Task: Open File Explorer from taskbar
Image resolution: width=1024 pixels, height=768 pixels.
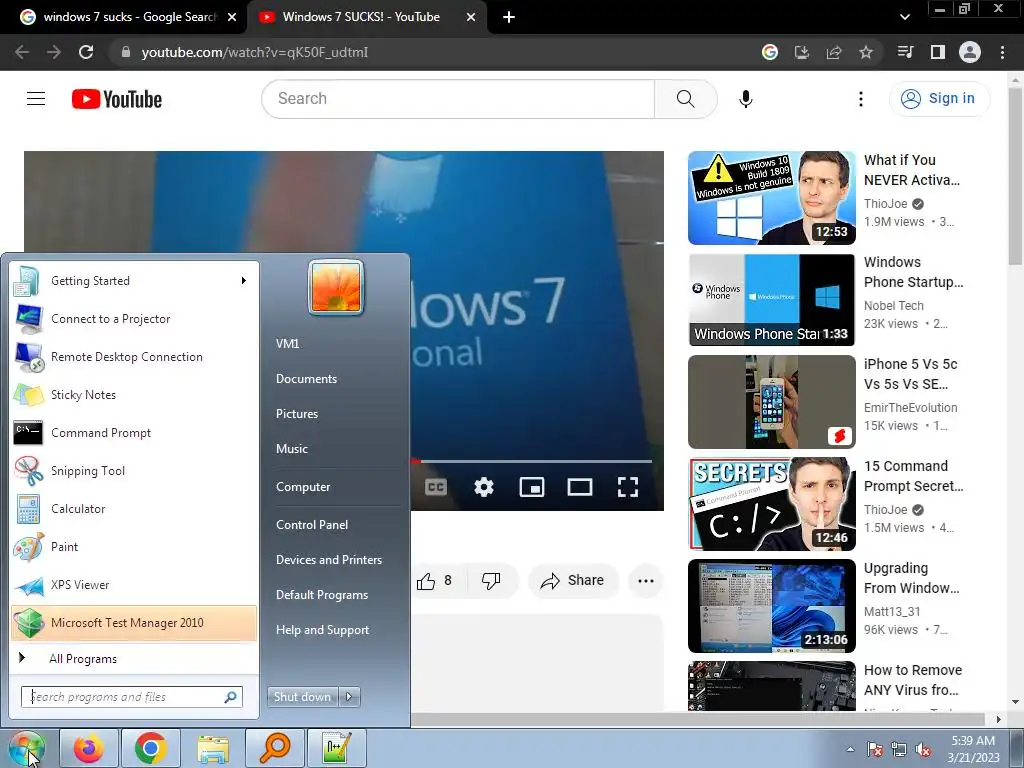Action: tap(213, 748)
